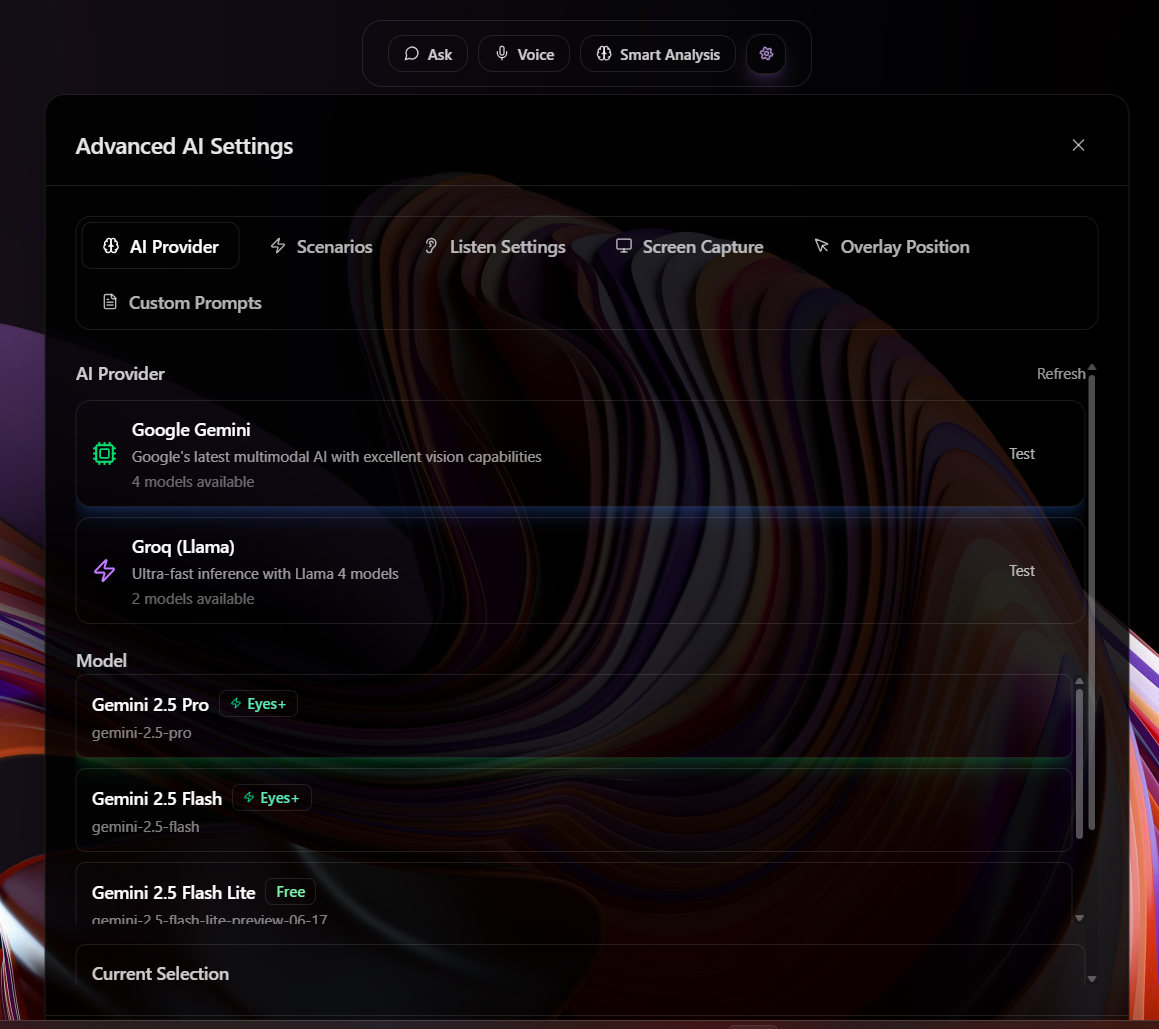Viewport: 1159px width, 1029px height.
Task: Open the Ask chat mode
Action: pos(428,54)
